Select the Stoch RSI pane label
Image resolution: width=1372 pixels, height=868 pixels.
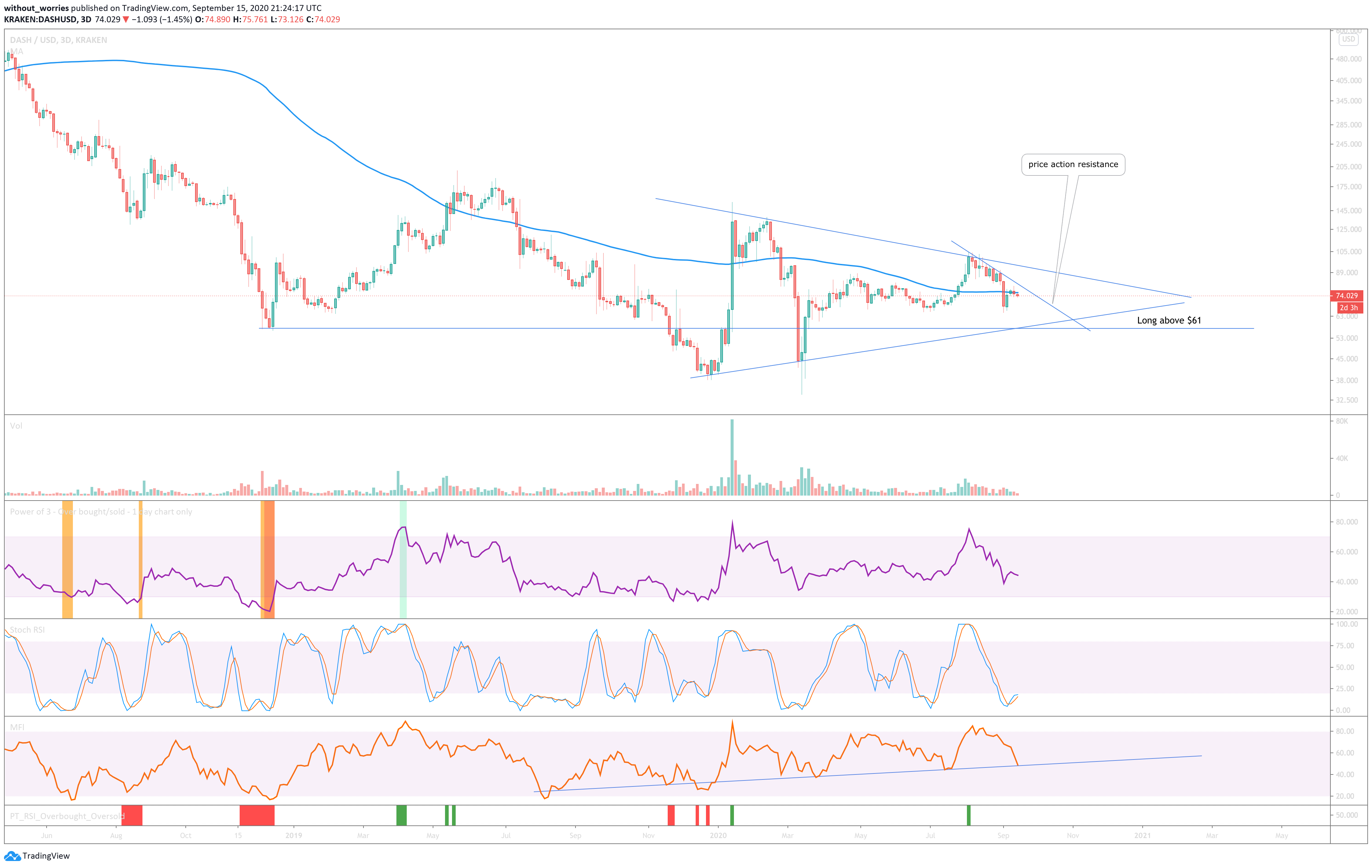(27, 630)
